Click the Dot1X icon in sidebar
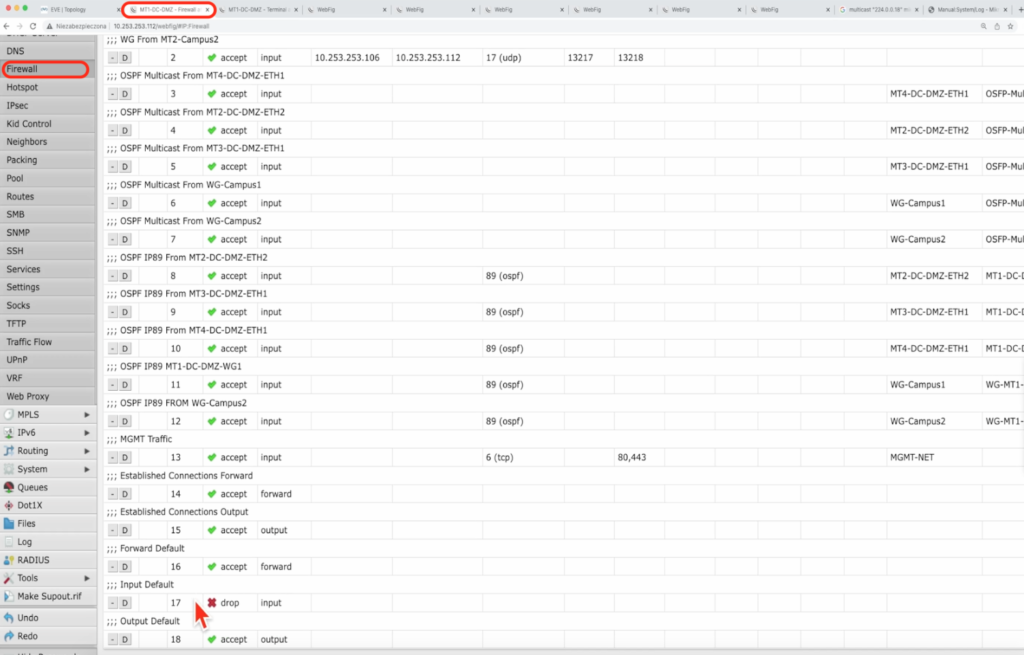Screen dimensions: 1024x655 pyautogui.click(x=9, y=506)
